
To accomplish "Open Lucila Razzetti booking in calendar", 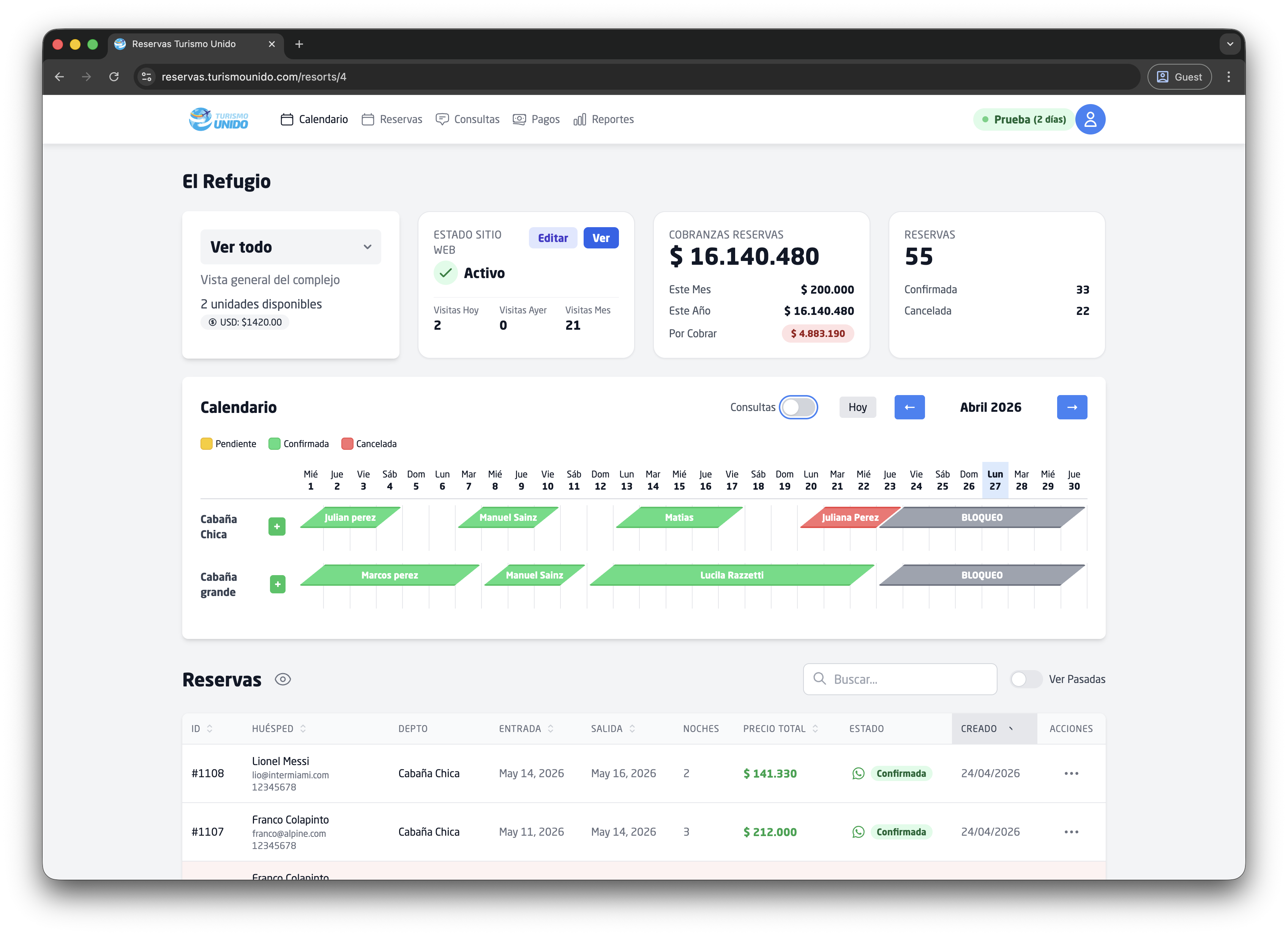I will click(x=731, y=576).
